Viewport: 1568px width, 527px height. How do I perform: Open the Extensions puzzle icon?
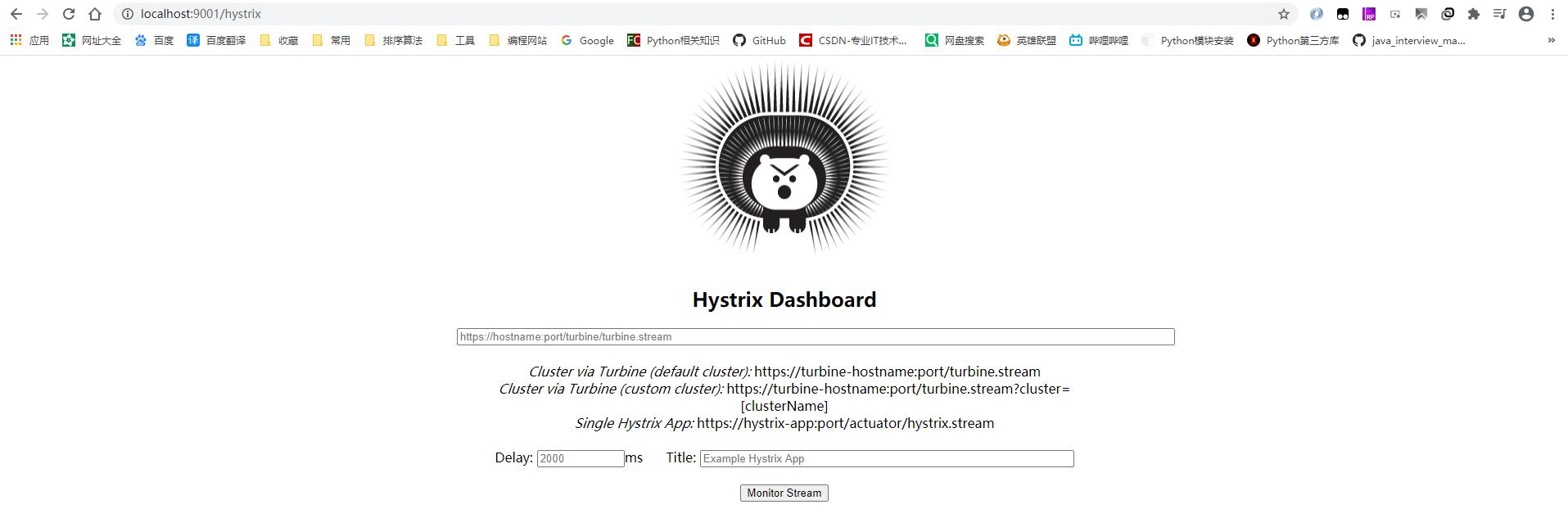click(x=1474, y=14)
